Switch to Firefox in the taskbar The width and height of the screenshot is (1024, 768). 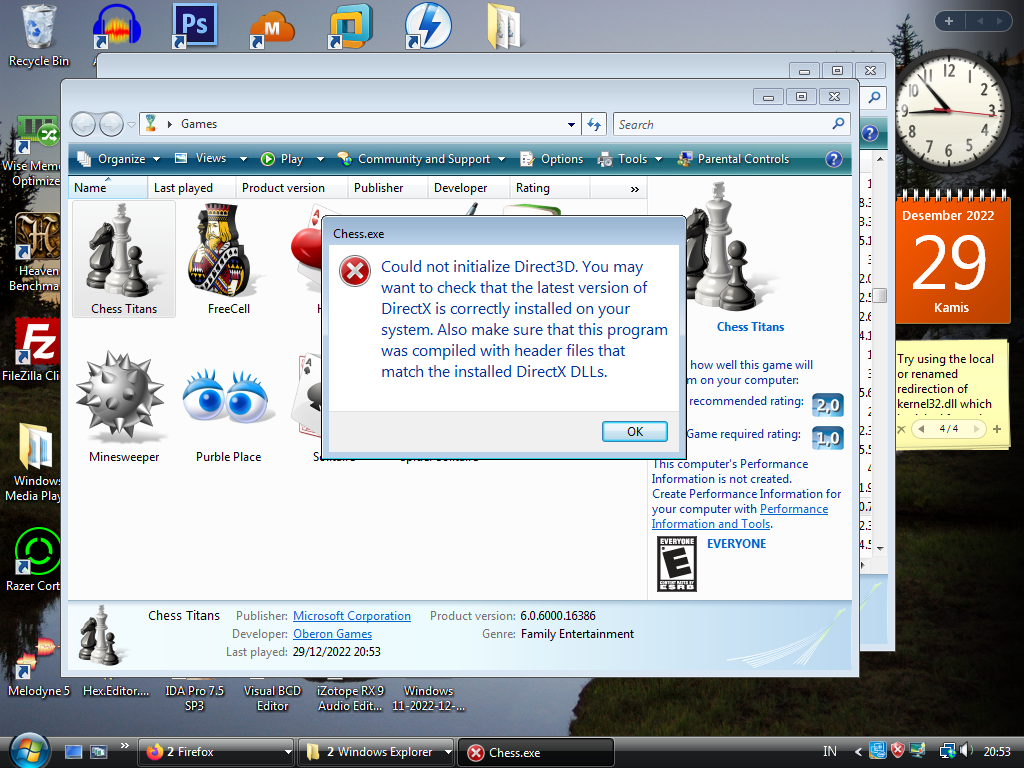(x=217, y=752)
